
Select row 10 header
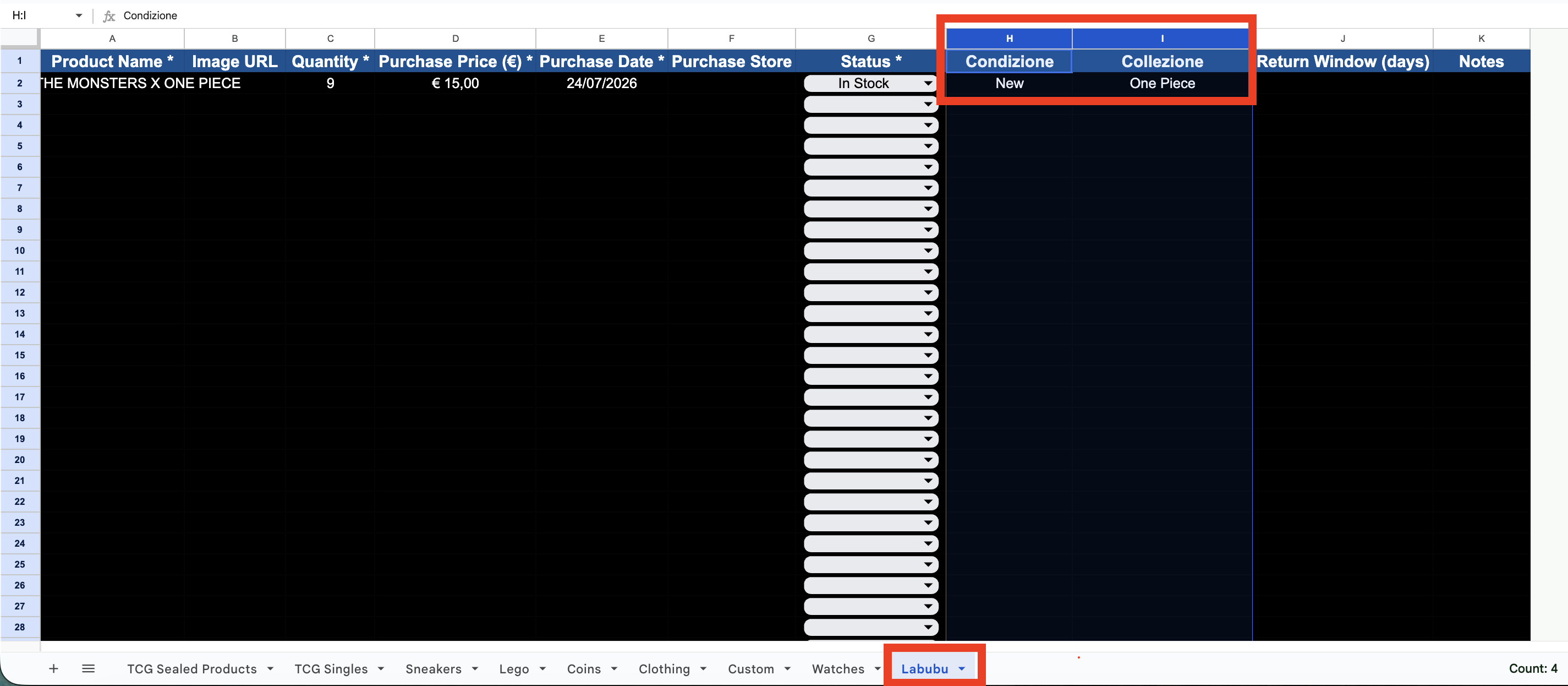19,251
